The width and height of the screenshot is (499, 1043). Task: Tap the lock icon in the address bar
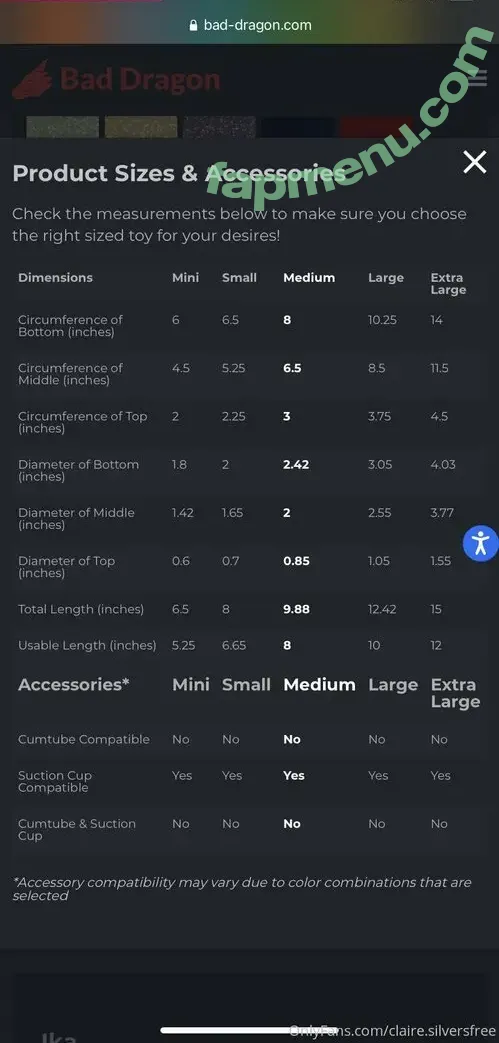[194, 25]
